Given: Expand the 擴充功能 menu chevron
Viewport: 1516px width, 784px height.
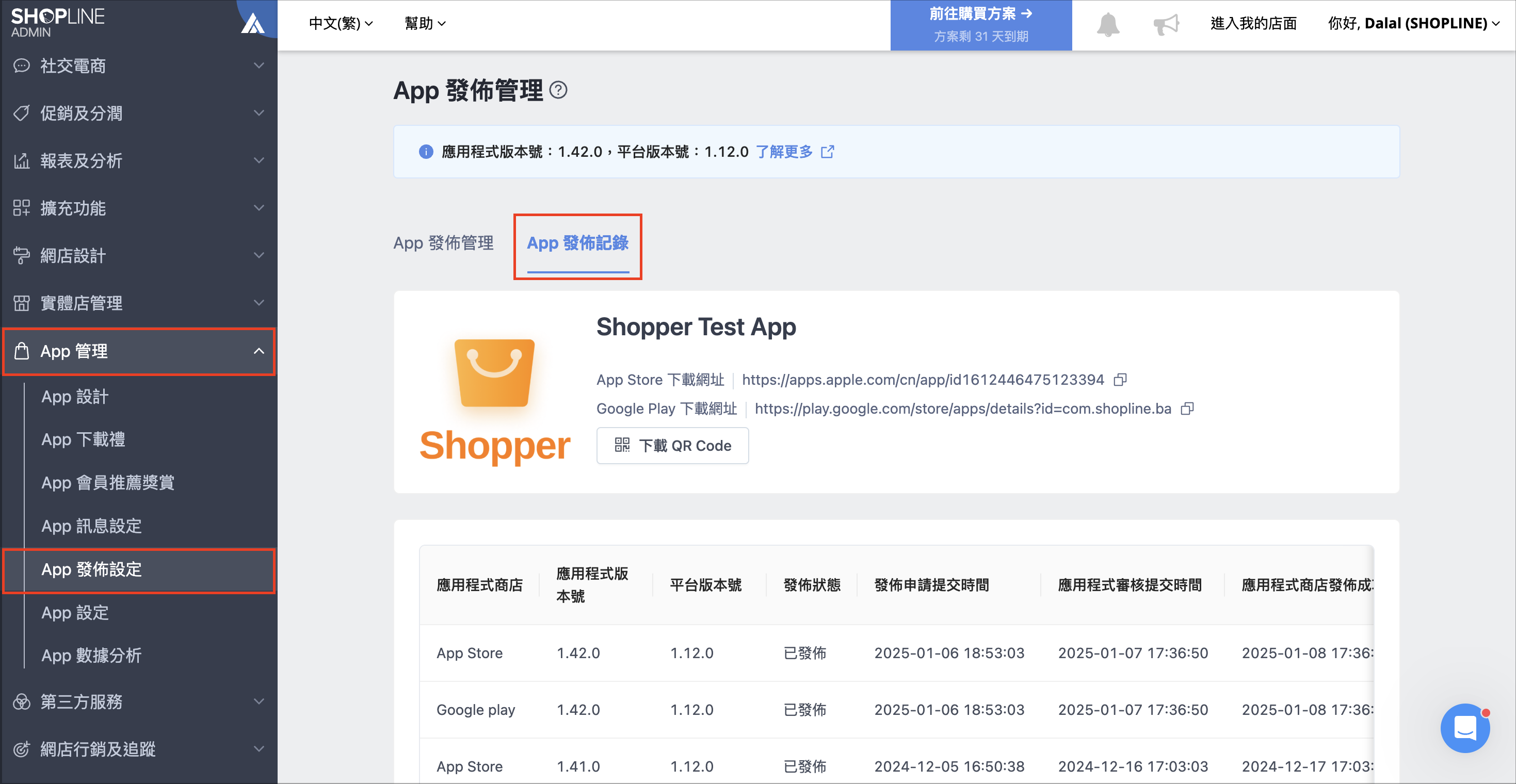Looking at the screenshot, I should click(x=259, y=208).
